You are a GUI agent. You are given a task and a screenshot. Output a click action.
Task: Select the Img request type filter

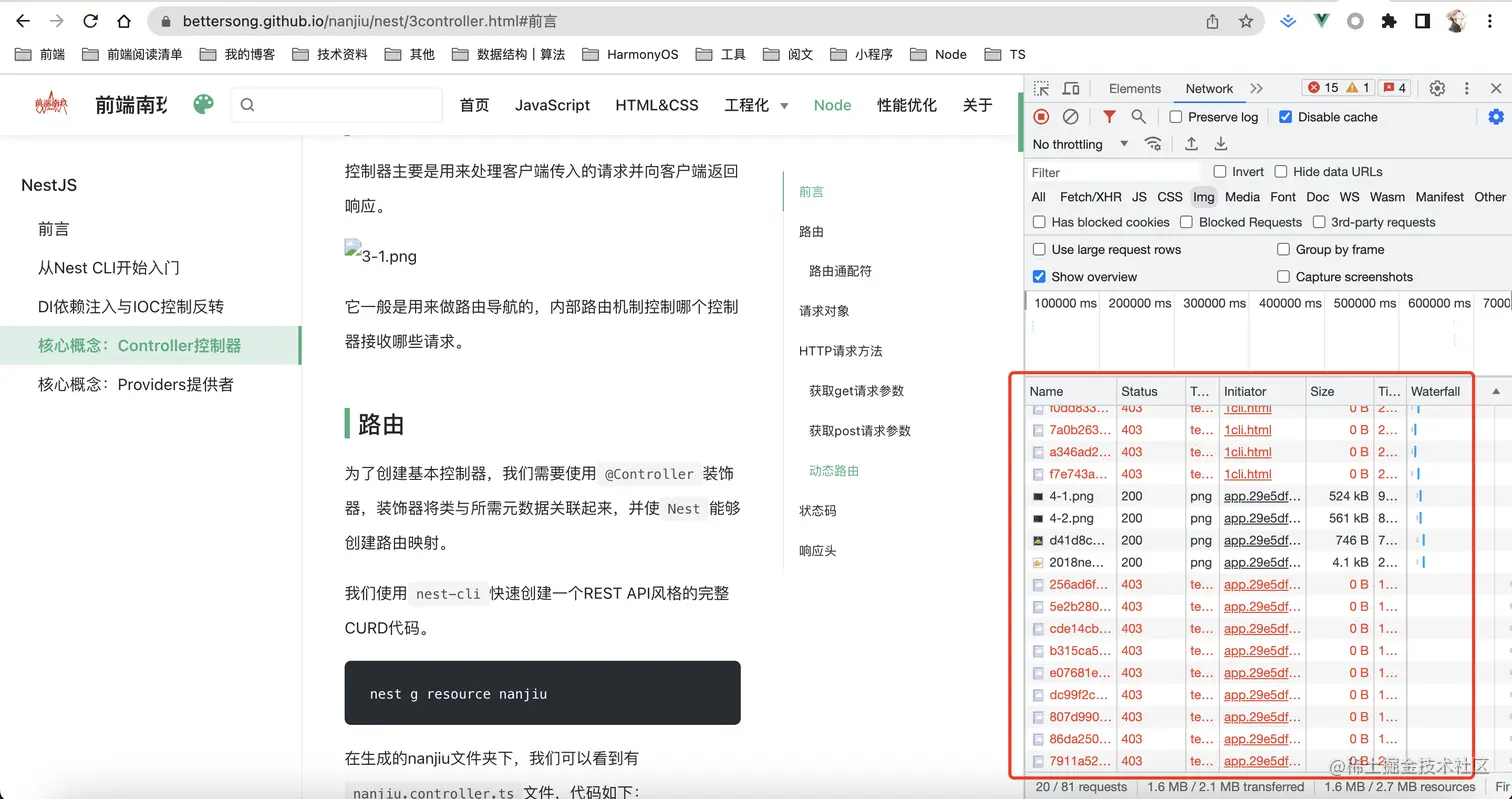click(1203, 197)
